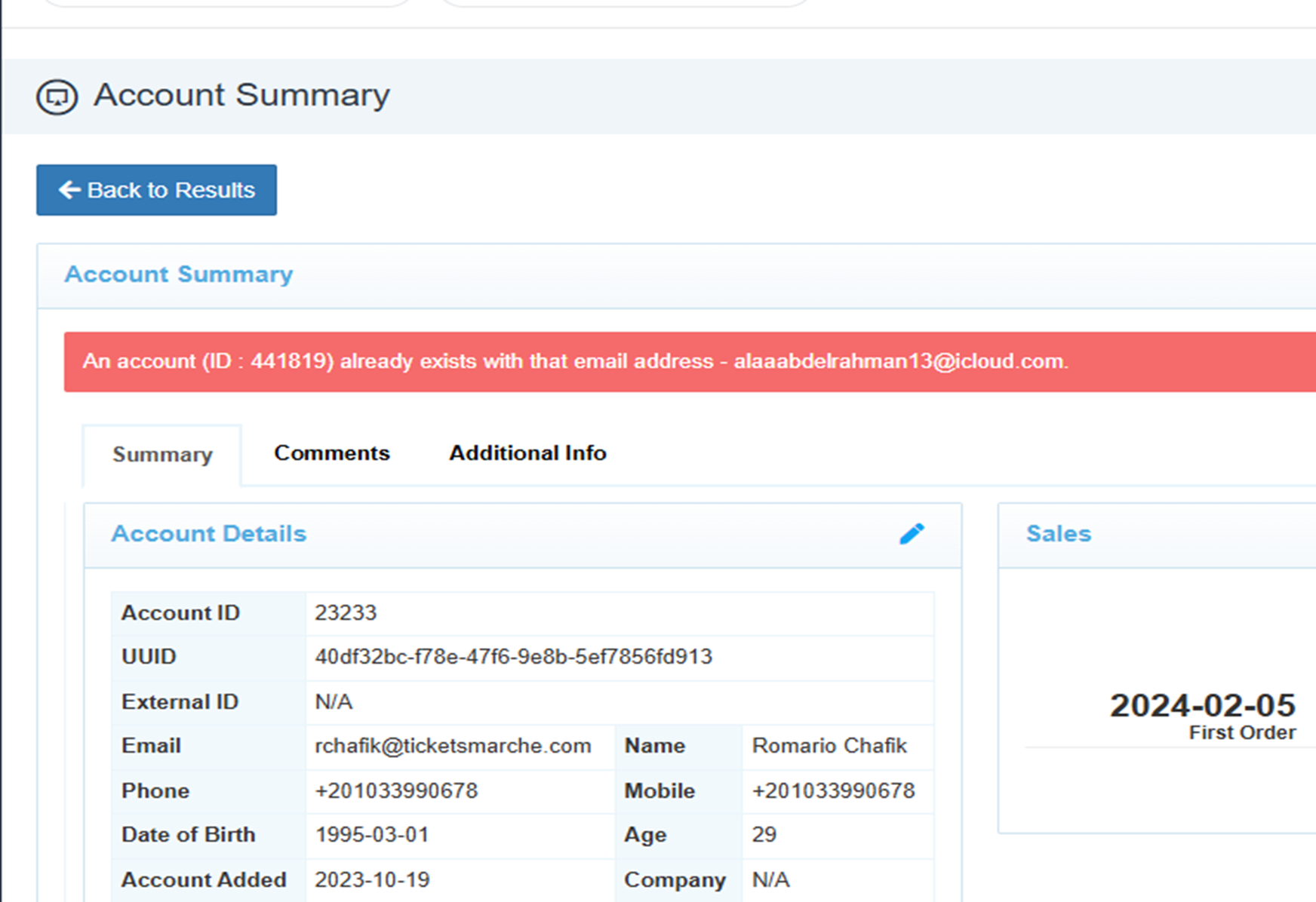The image size is (1316, 902).
Task: Click the email rchafik@ticketsmarche.com
Action: (453, 745)
